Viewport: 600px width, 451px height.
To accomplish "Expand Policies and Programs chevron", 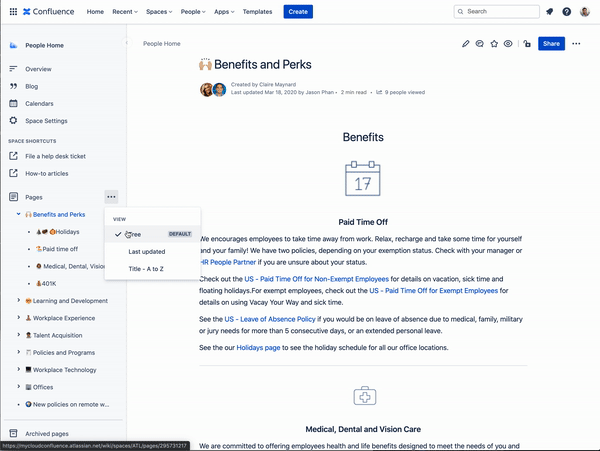I will coord(18,352).
